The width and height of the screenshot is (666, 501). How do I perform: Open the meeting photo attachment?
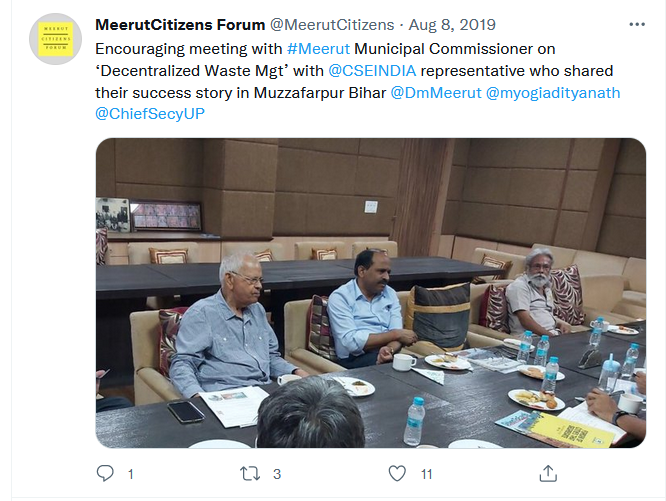click(x=371, y=293)
